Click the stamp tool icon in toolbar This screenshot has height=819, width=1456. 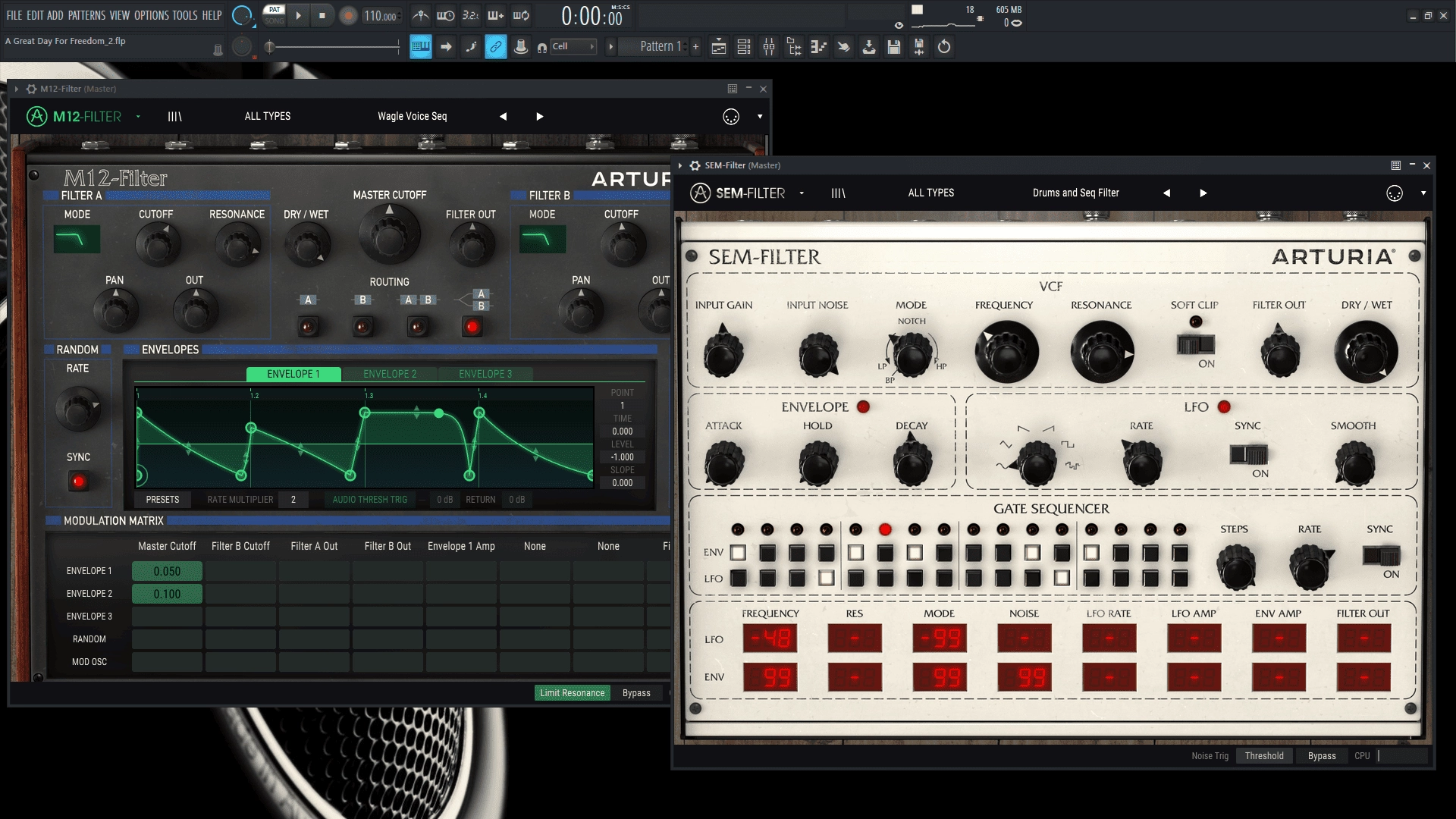click(520, 47)
